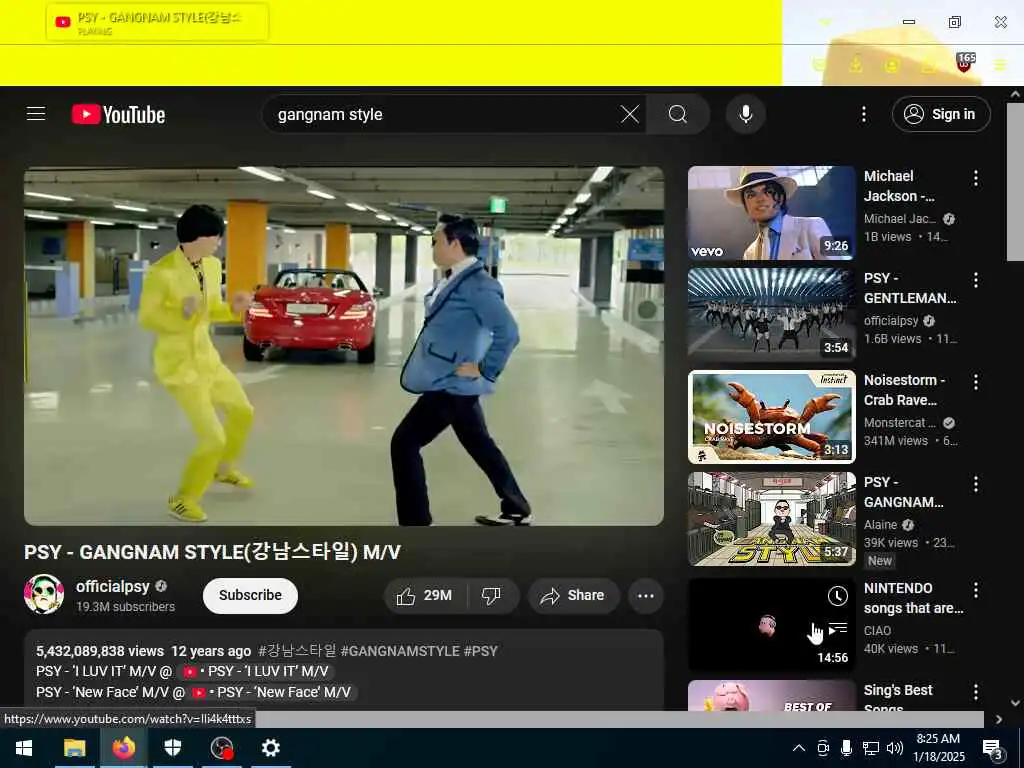Open PSY - 'New Face' M/V link
Screen dimensions: 1024x768
[x=273, y=692]
